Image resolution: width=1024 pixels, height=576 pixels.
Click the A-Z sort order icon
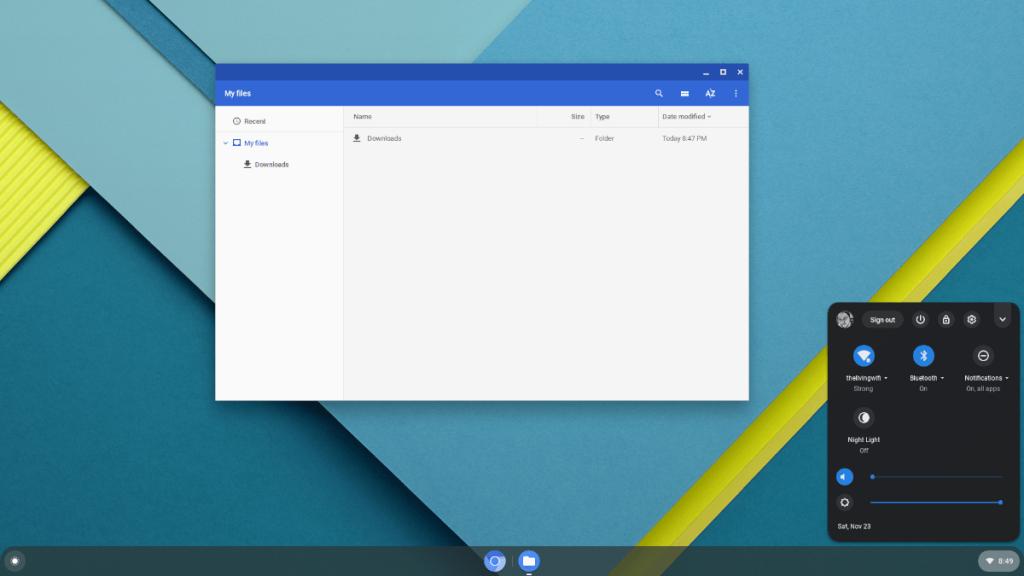click(710, 93)
